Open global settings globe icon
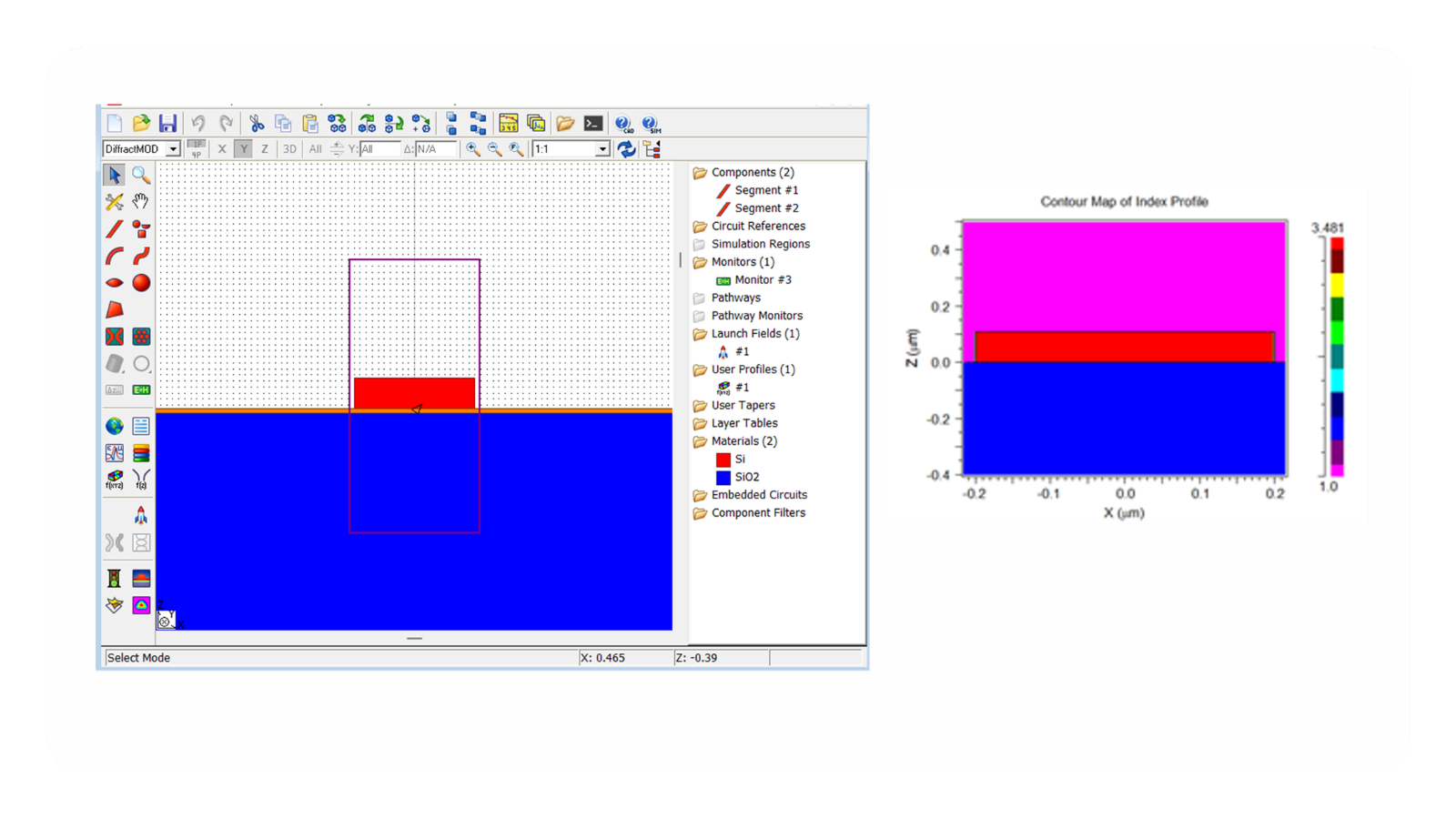Viewport: 1456px width, 819px height. [114, 426]
